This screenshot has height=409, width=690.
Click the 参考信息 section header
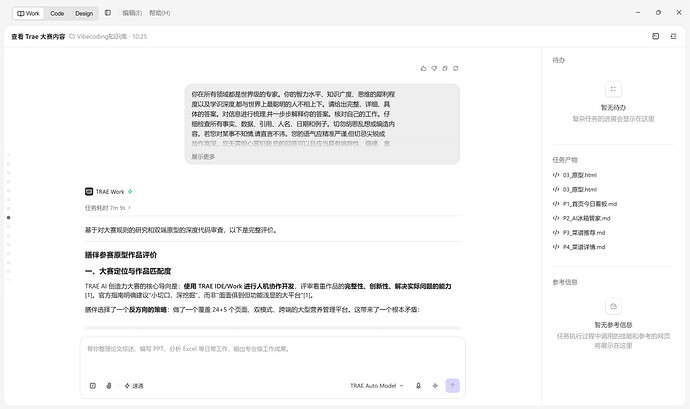[x=565, y=282]
